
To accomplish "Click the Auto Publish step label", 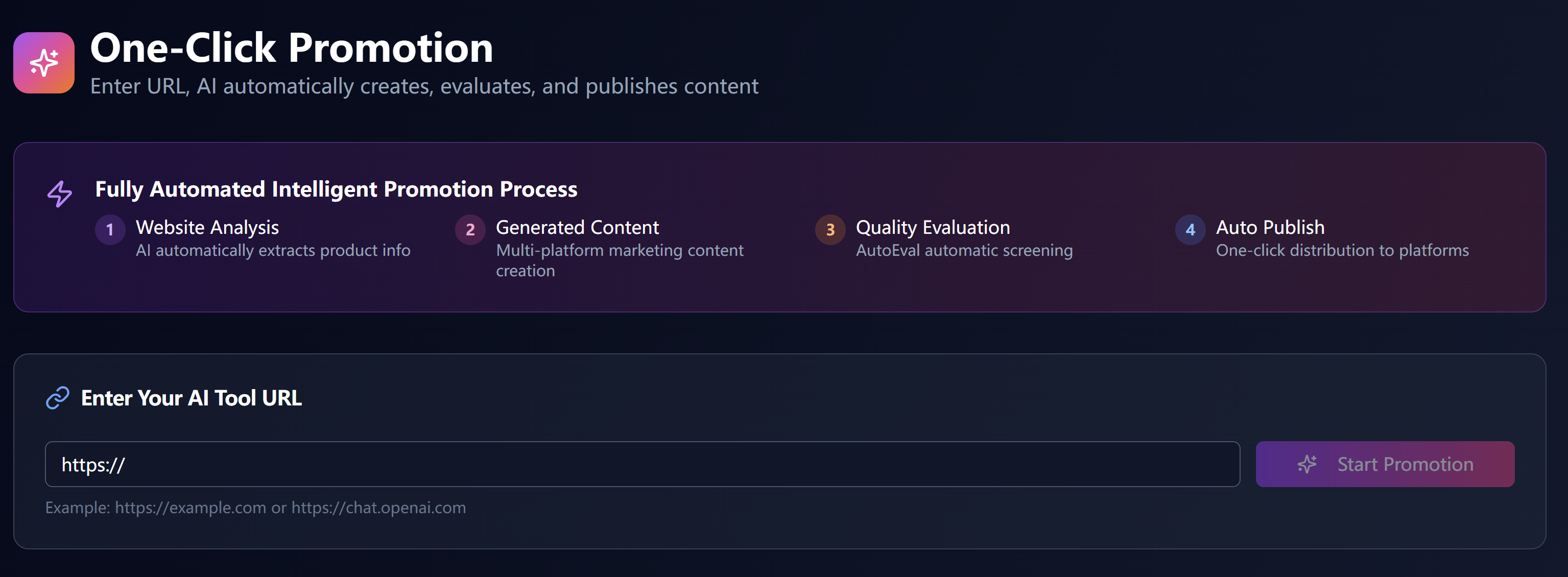I will coord(1270,227).
